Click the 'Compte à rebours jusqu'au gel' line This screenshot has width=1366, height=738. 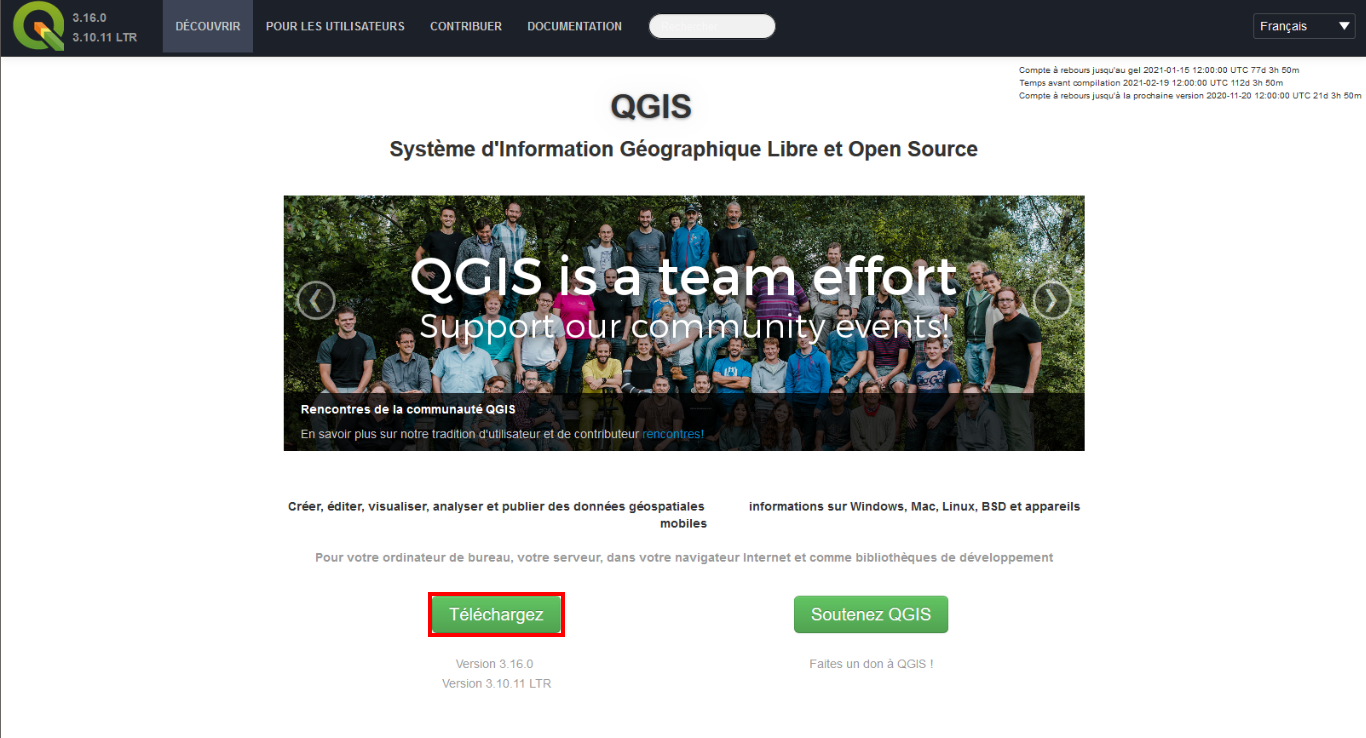tap(1159, 70)
